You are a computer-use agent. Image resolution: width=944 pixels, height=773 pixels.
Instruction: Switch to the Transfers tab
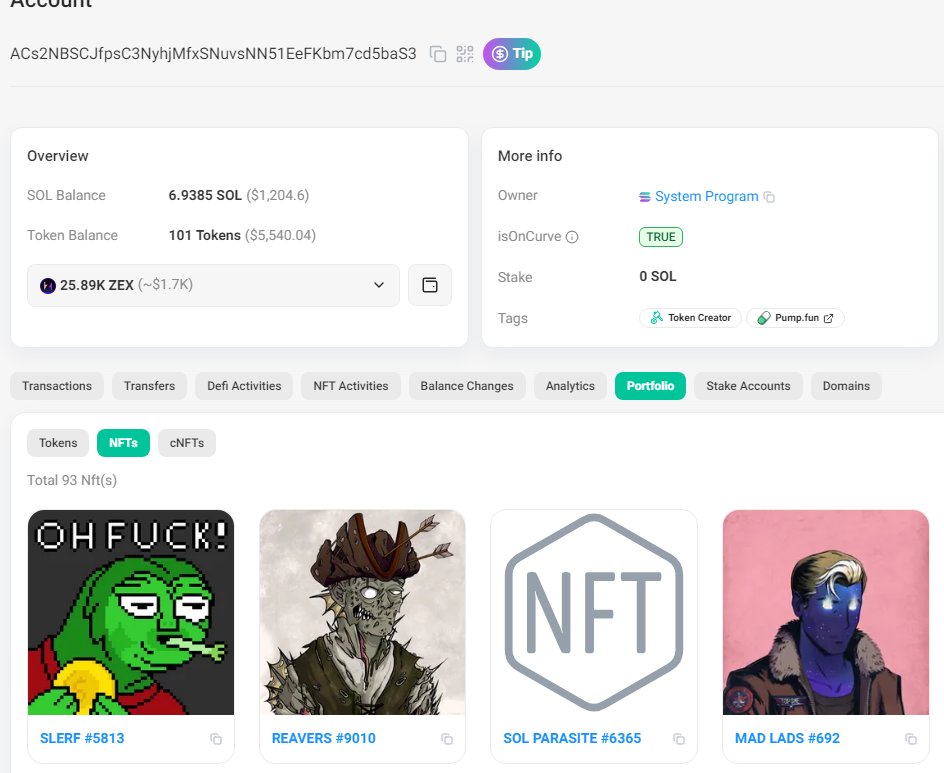click(x=149, y=386)
